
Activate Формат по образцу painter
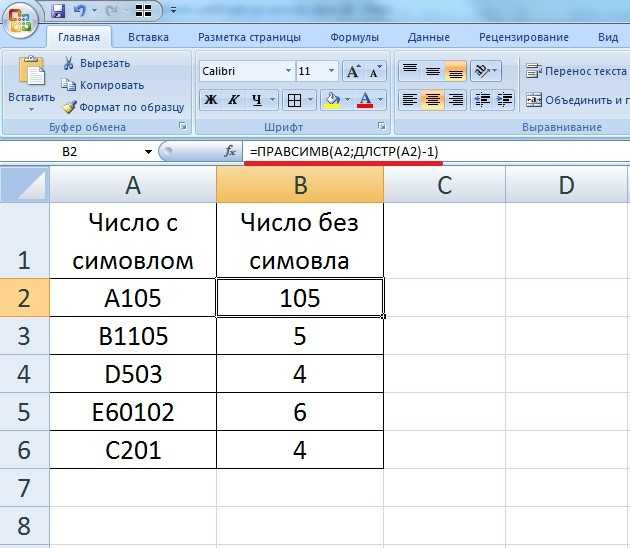point(124,107)
